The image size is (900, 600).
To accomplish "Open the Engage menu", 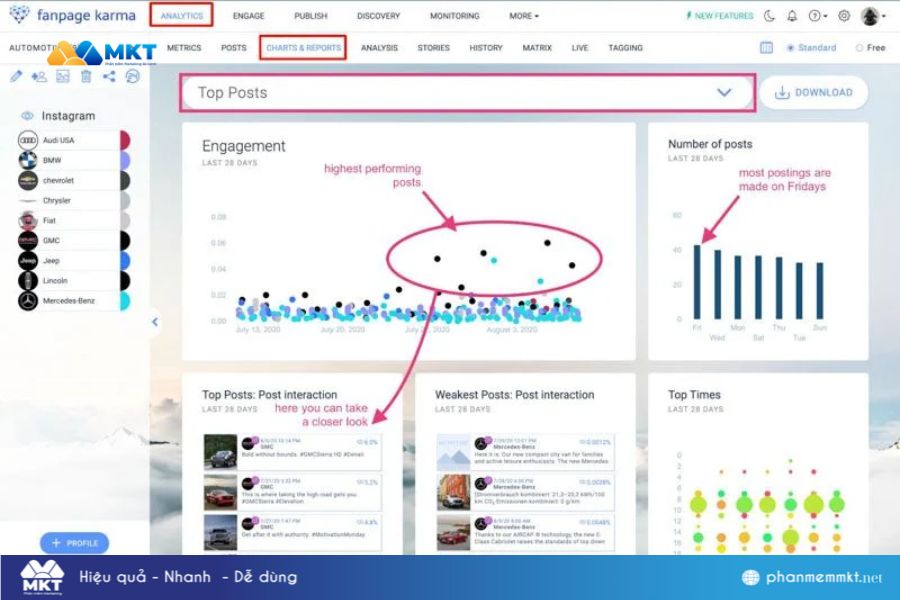I will pyautogui.click(x=248, y=16).
